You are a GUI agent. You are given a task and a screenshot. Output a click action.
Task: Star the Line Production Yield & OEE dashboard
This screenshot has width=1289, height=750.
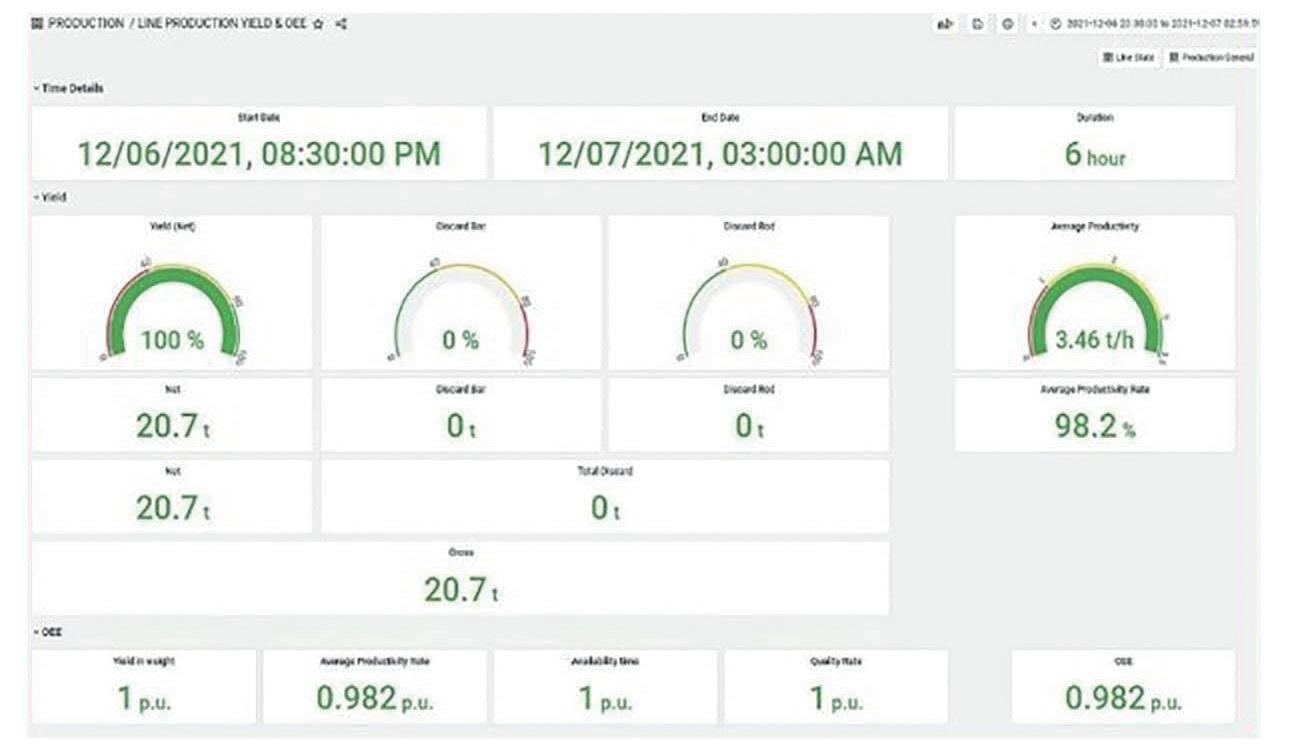318,23
